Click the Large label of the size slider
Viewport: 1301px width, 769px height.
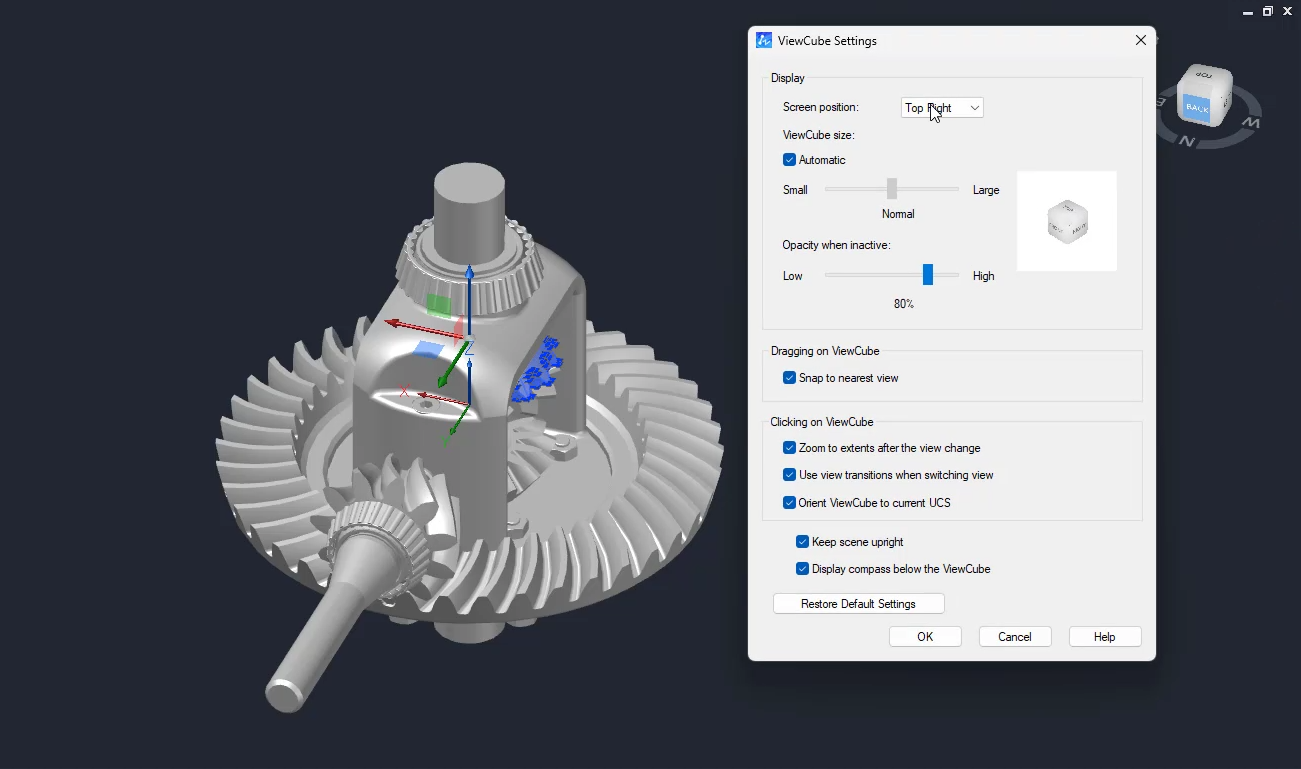click(986, 190)
